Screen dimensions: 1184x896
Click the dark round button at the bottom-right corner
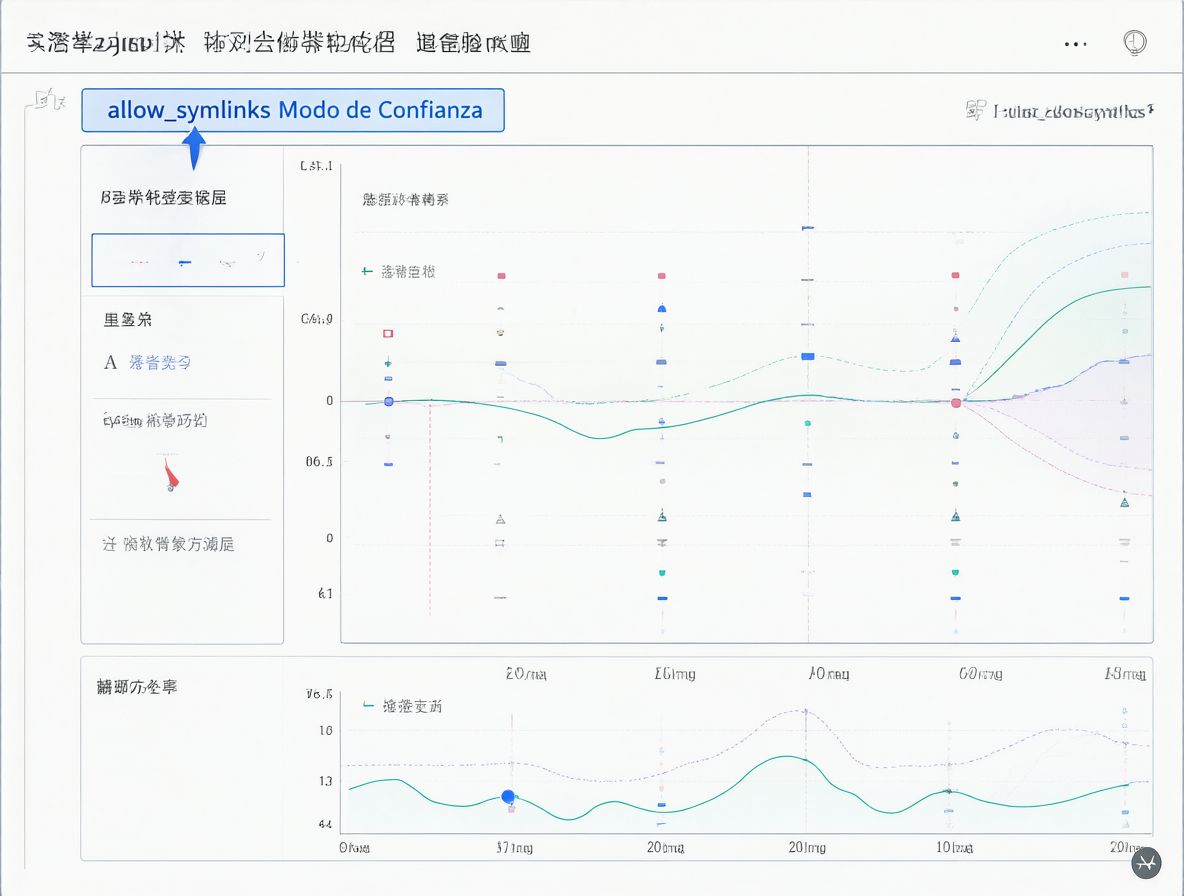pyautogui.click(x=1146, y=863)
